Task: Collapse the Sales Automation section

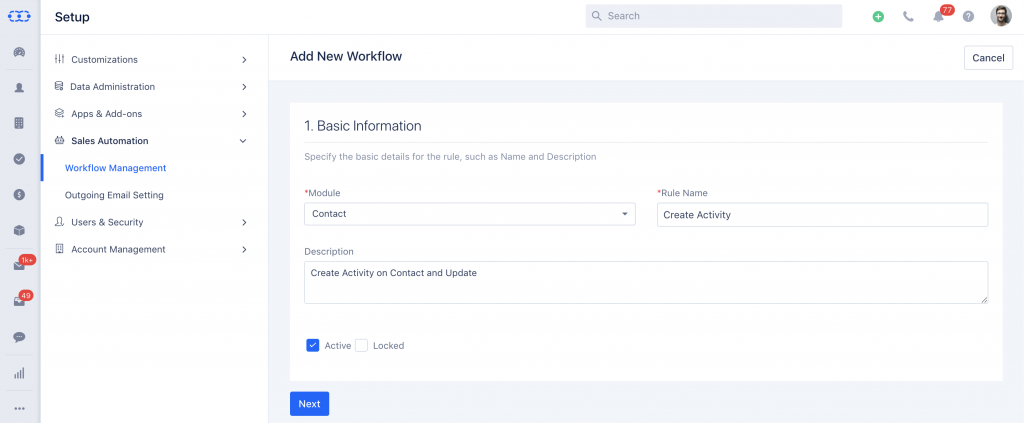Action: 151,141
